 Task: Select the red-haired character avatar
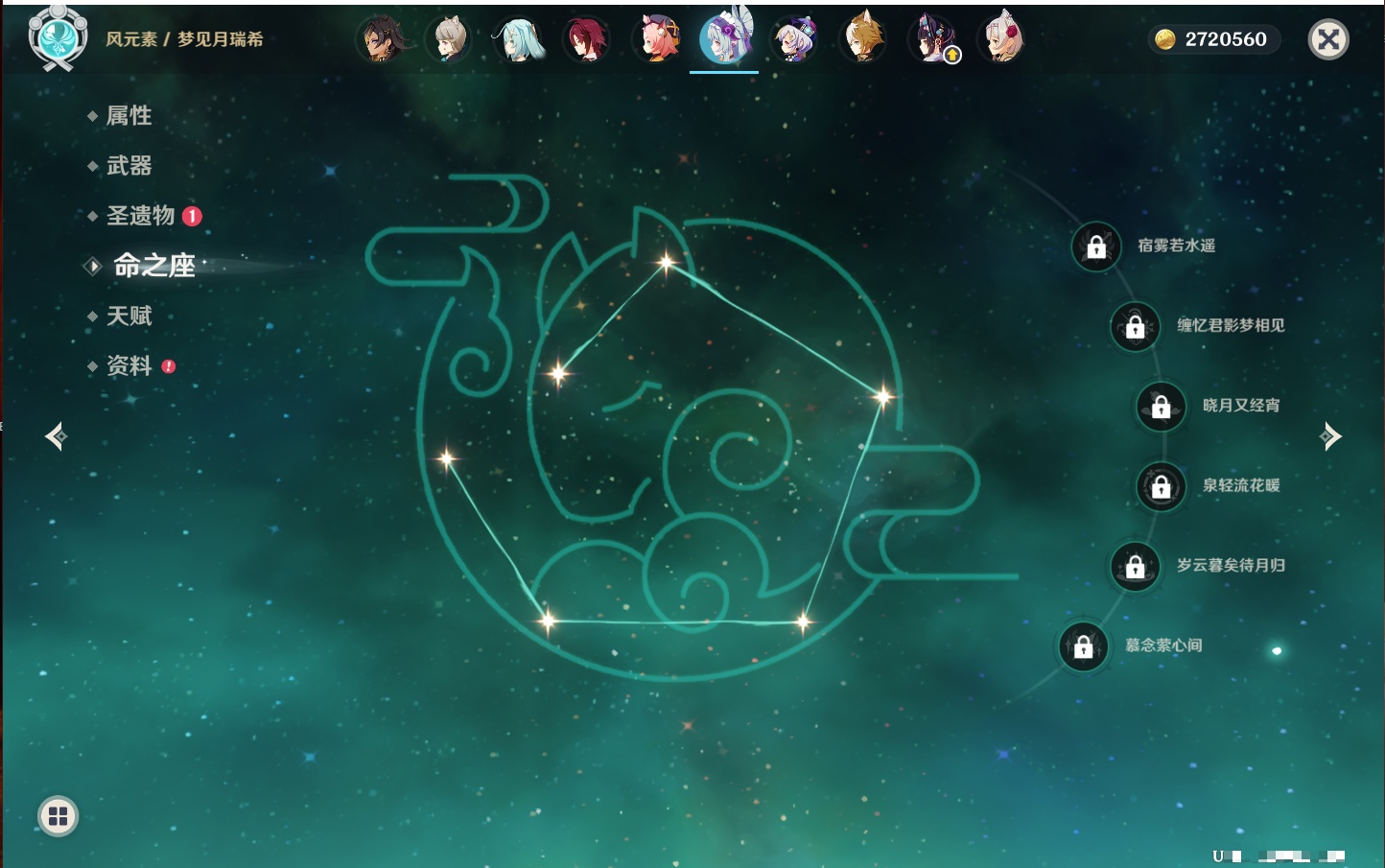[586, 39]
